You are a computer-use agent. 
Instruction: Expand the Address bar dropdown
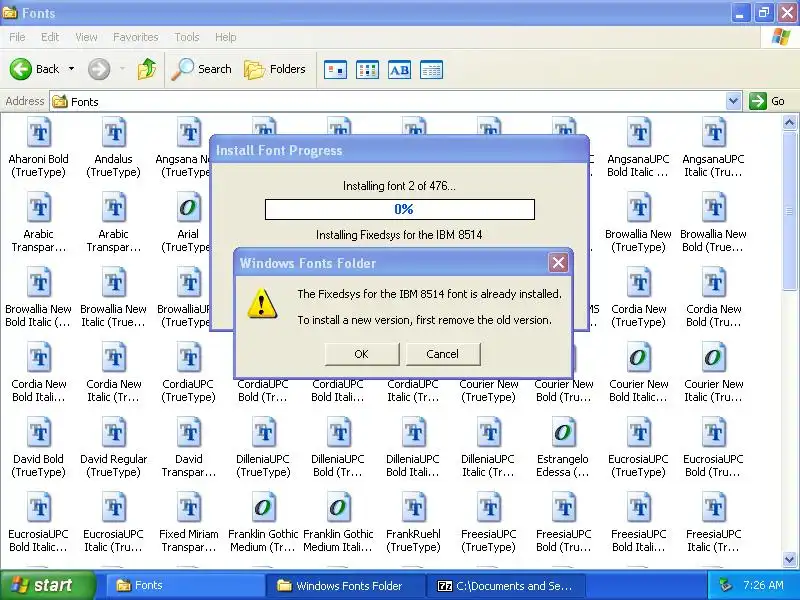coord(733,101)
